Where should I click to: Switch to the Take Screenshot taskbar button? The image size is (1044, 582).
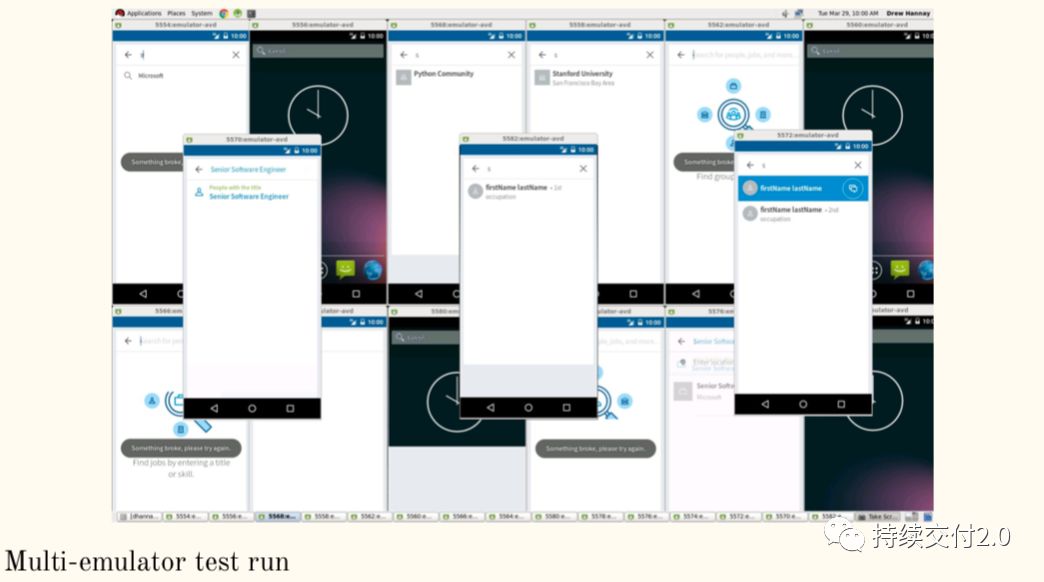[878, 517]
